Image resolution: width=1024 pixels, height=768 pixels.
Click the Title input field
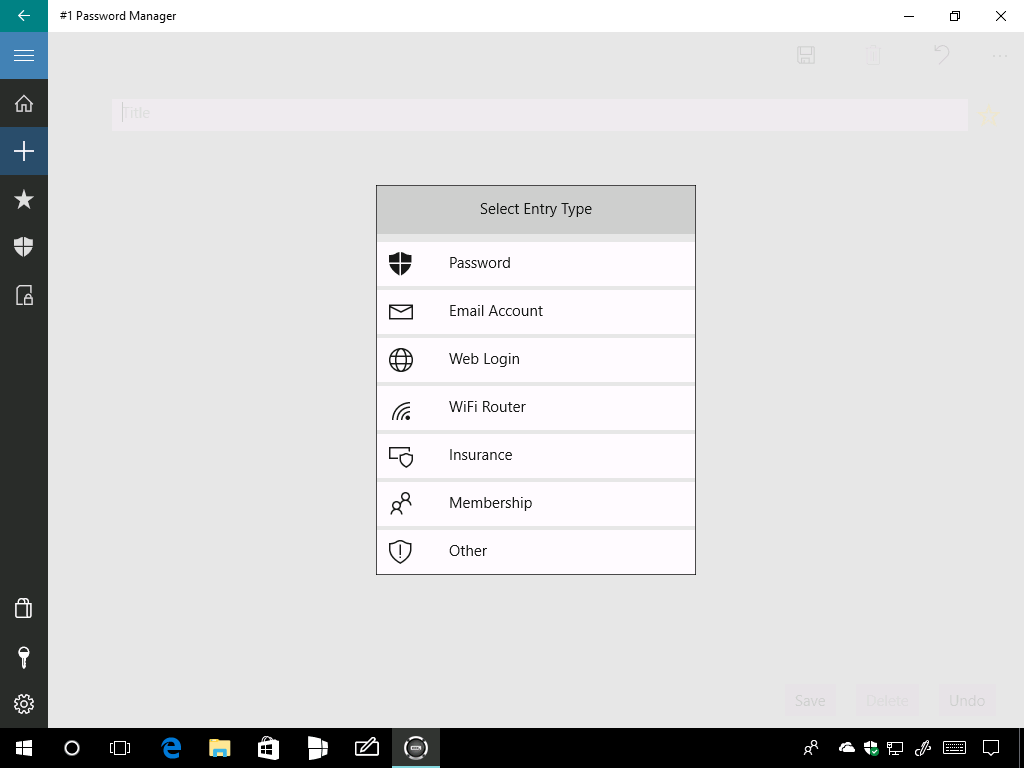[x=539, y=114]
